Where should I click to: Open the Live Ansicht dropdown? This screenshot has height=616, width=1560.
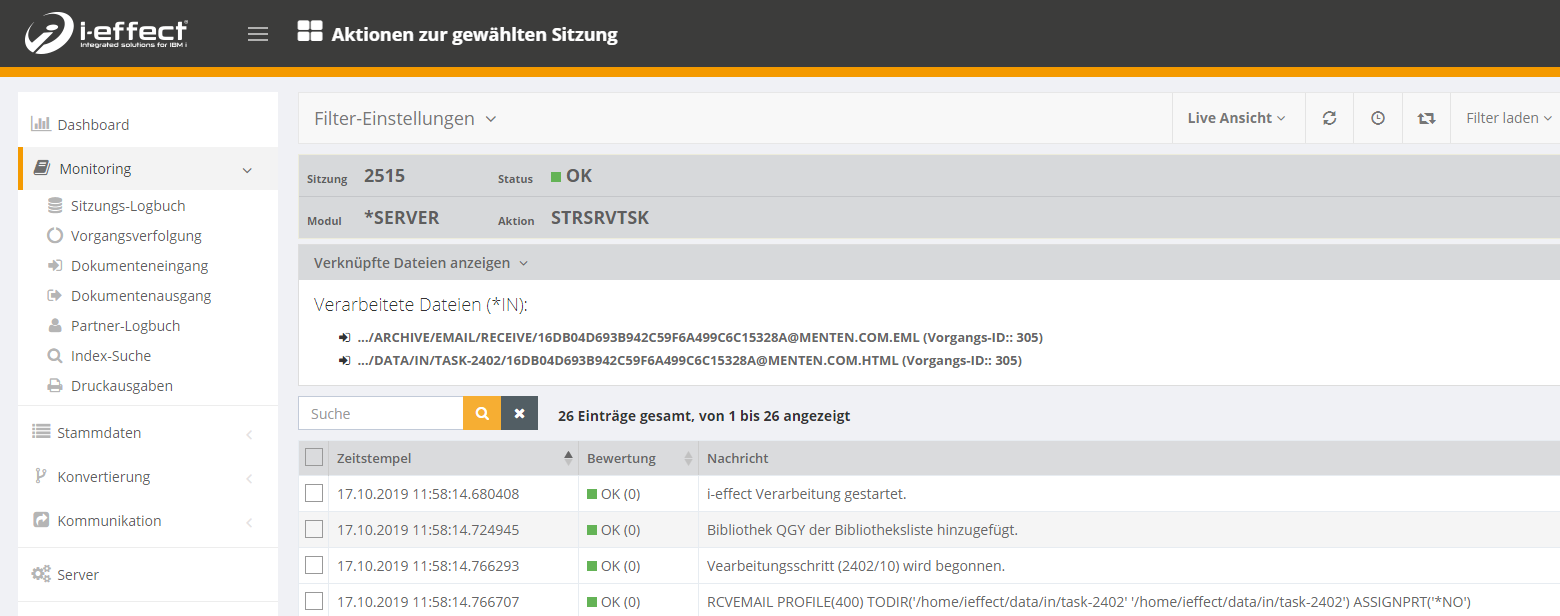click(x=1236, y=118)
